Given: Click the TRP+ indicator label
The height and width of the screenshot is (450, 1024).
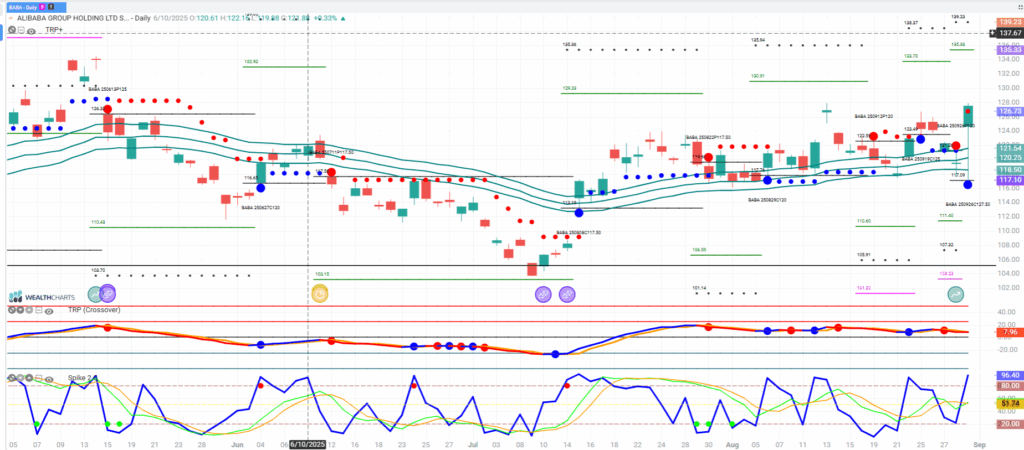Looking at the screenshot, I should point(54,29).
